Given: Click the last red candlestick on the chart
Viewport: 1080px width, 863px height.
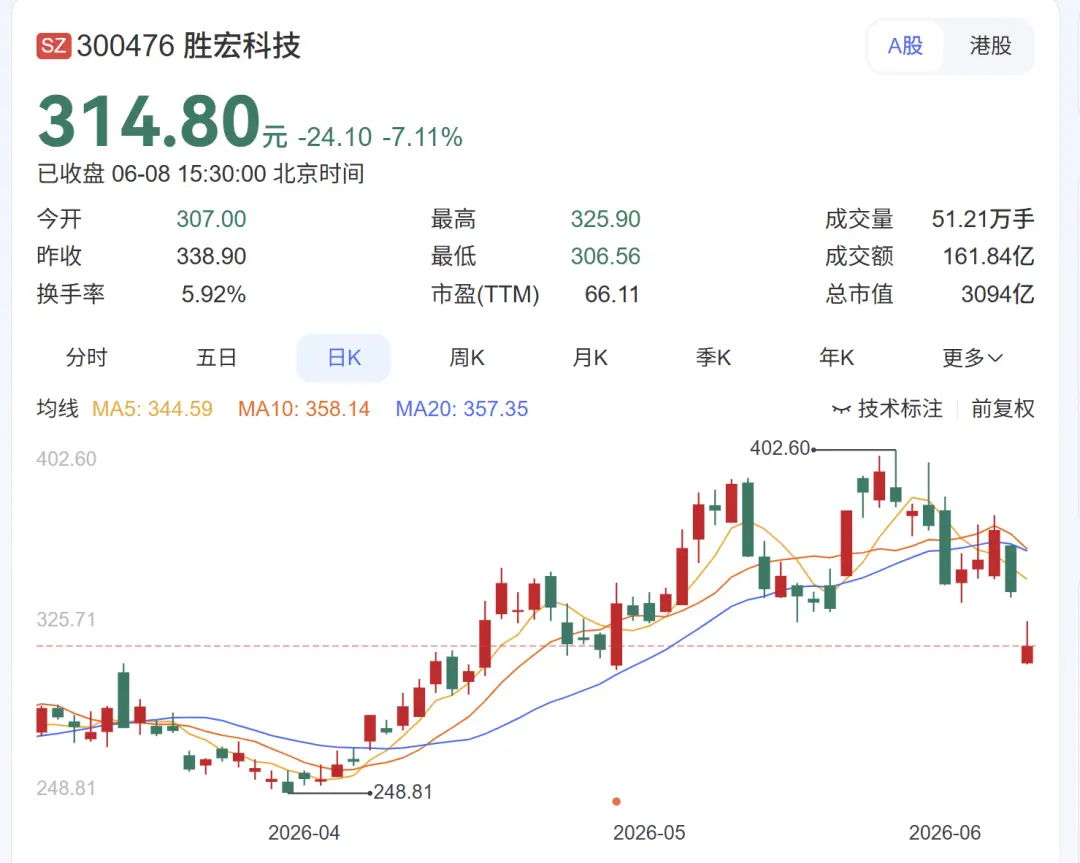Looking at the screenshot, I should point(1027,654).
